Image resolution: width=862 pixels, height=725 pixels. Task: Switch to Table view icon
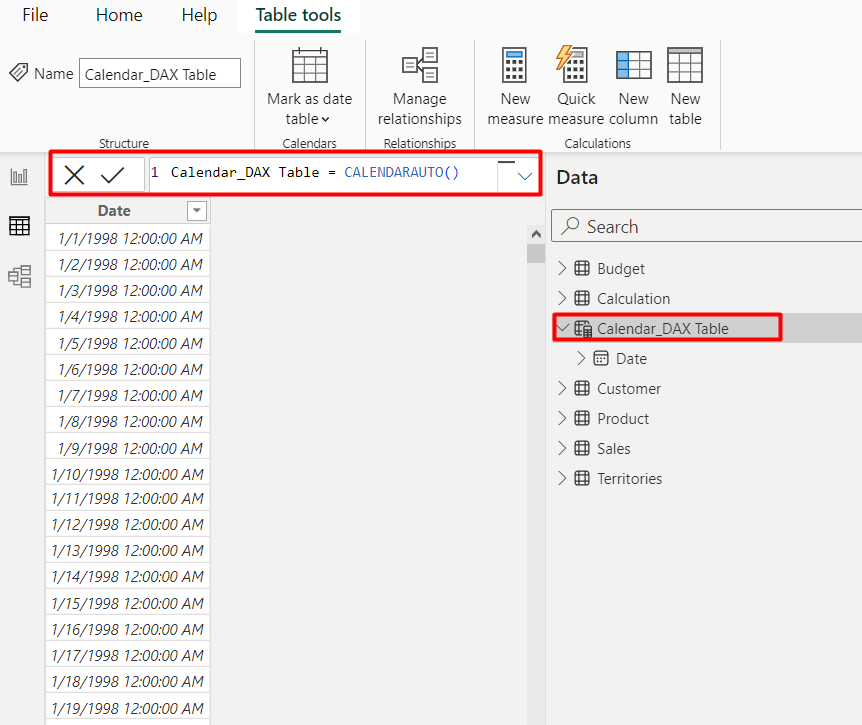(19, 225)
